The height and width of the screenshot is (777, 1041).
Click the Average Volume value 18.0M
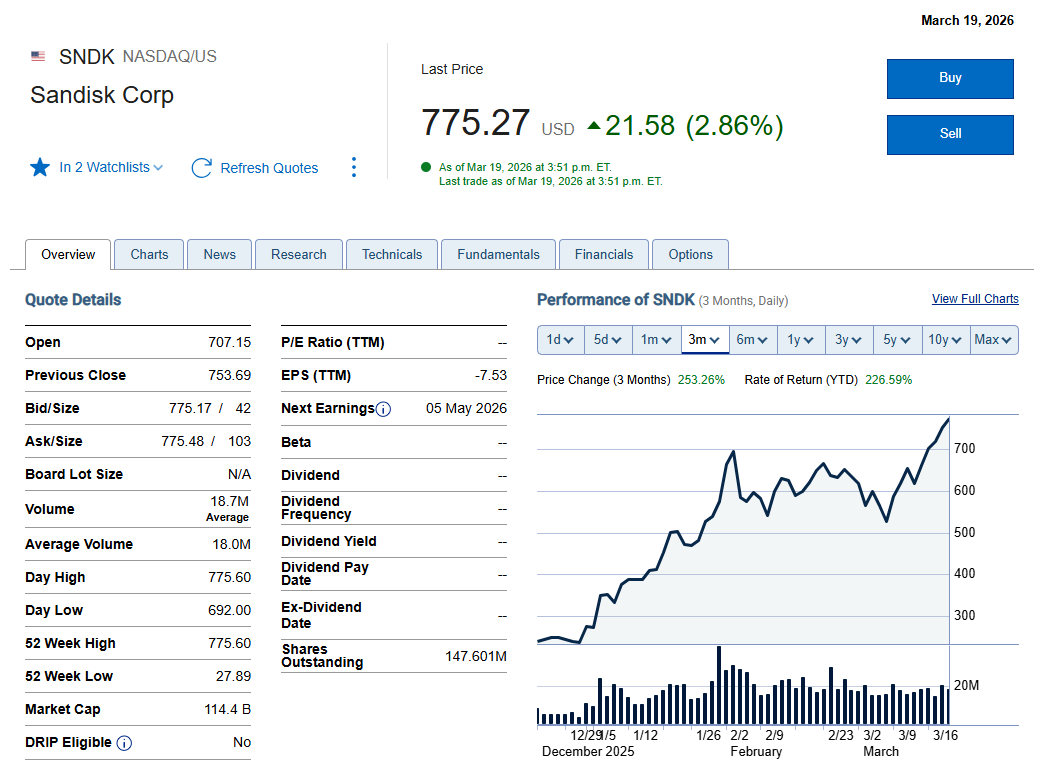pyautogui.click(x=231, y=545)
